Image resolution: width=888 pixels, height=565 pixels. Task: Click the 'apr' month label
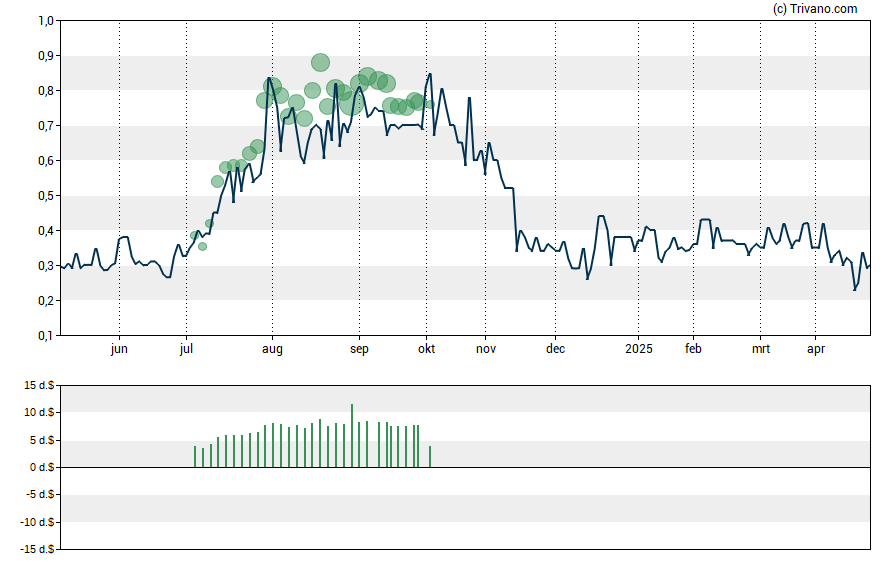(816, 349)
